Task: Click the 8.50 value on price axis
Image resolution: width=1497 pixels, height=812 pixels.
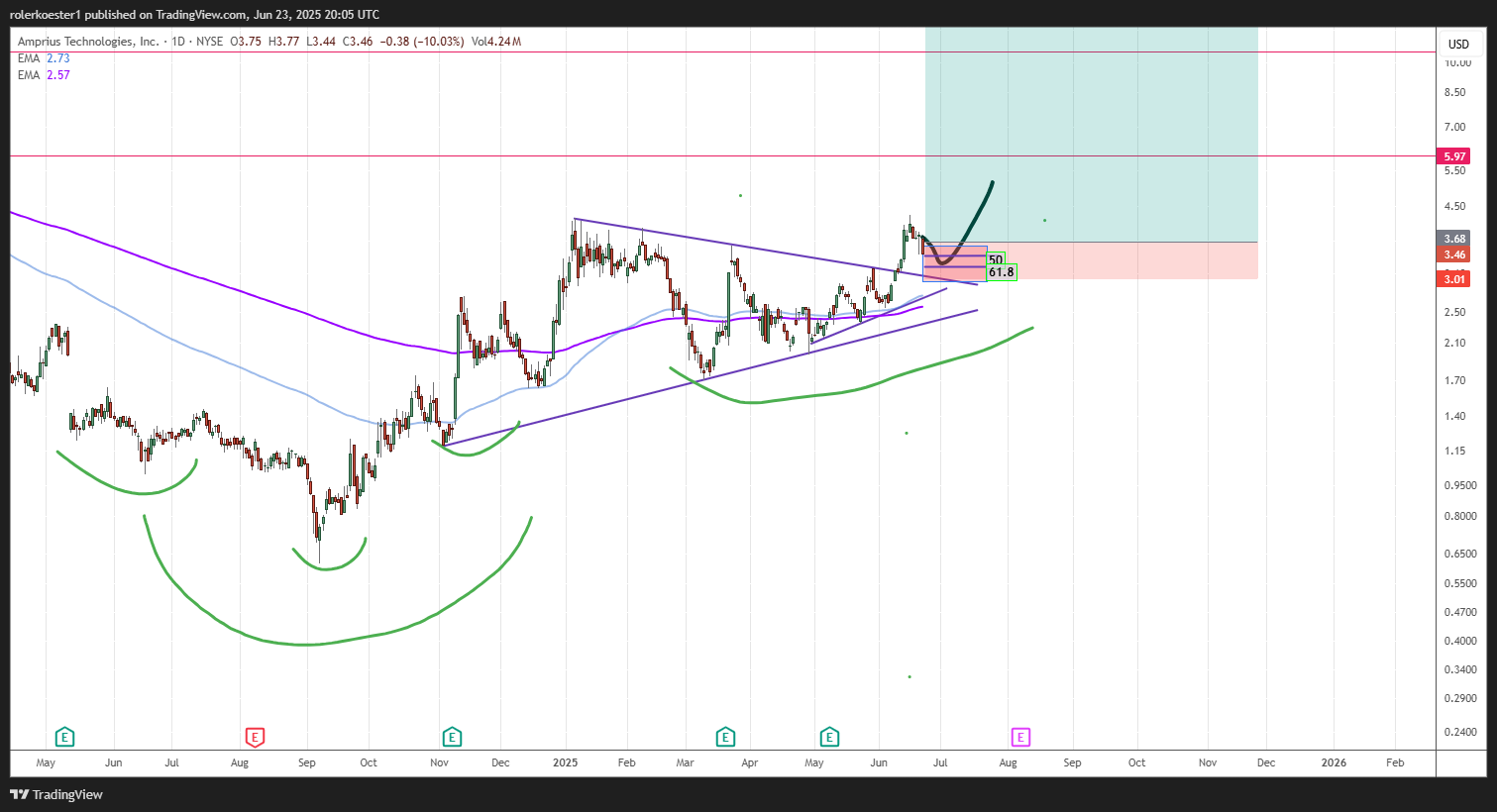Action: click(x=1455, y=92)
